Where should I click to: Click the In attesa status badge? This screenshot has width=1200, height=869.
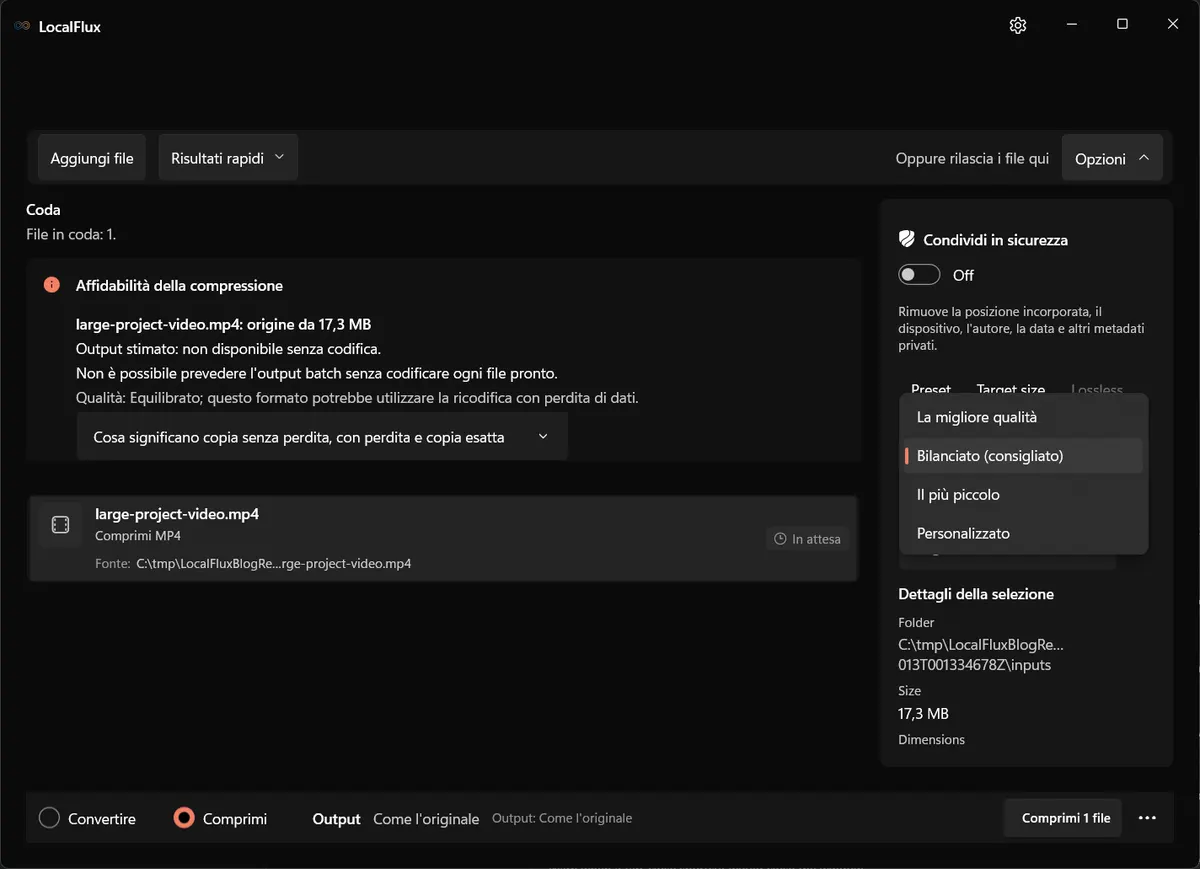pos(808,539)
